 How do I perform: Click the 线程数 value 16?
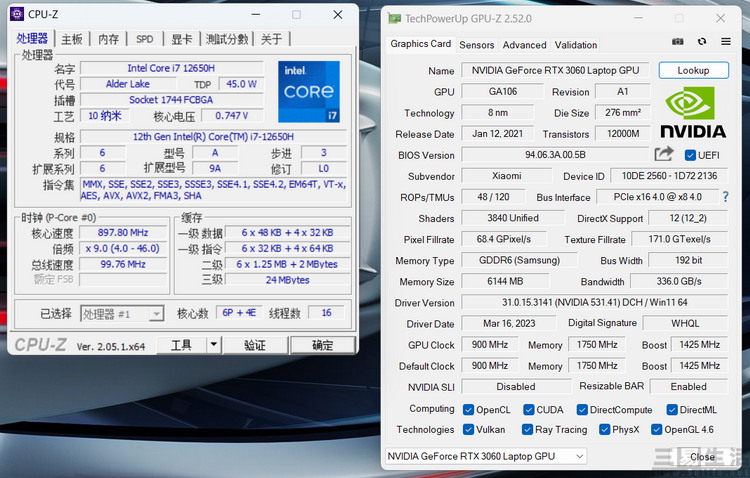[327, 313]
